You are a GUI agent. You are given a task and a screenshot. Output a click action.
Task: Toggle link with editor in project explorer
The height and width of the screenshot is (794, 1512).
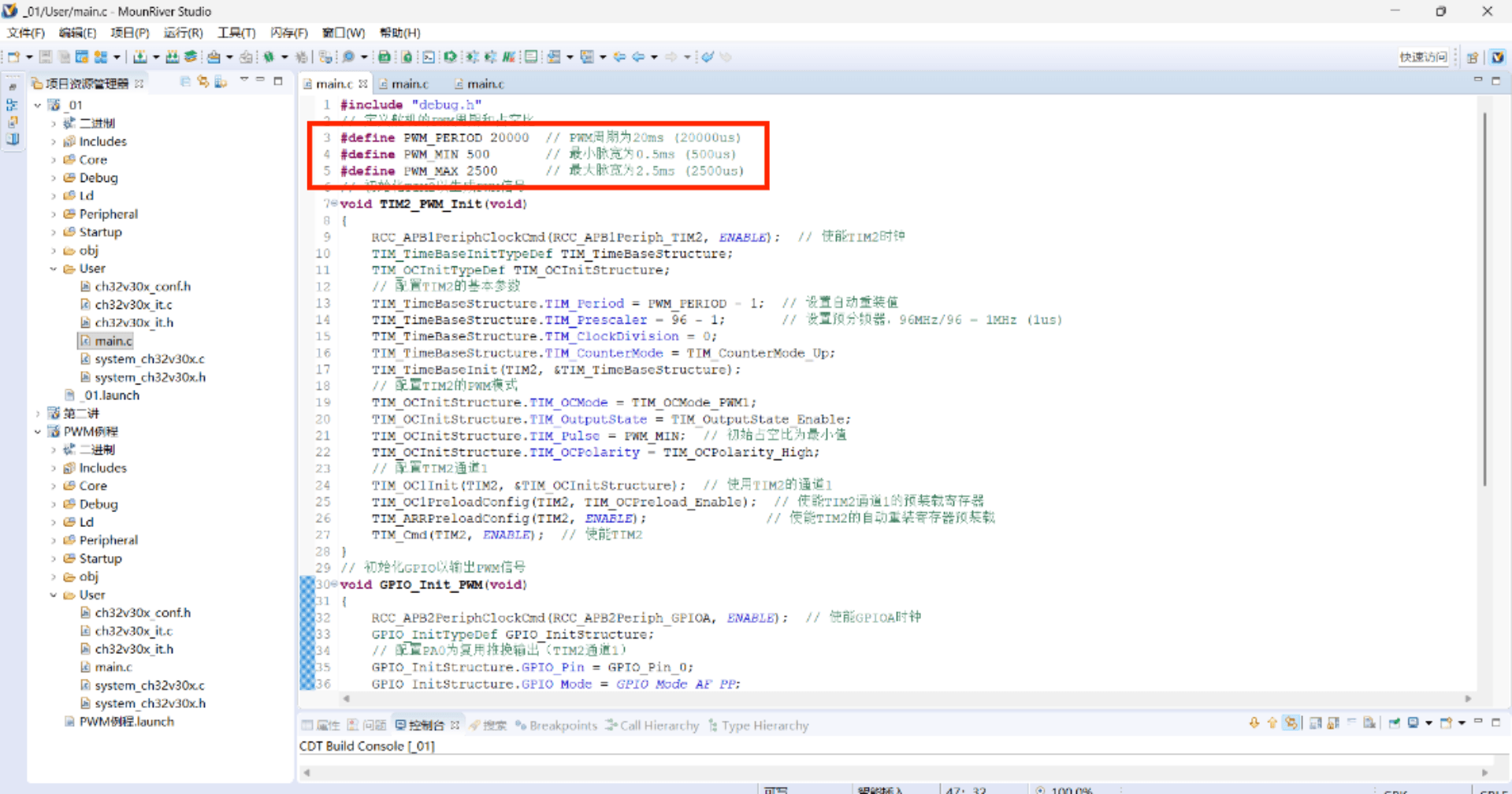(x=203, y=82)
